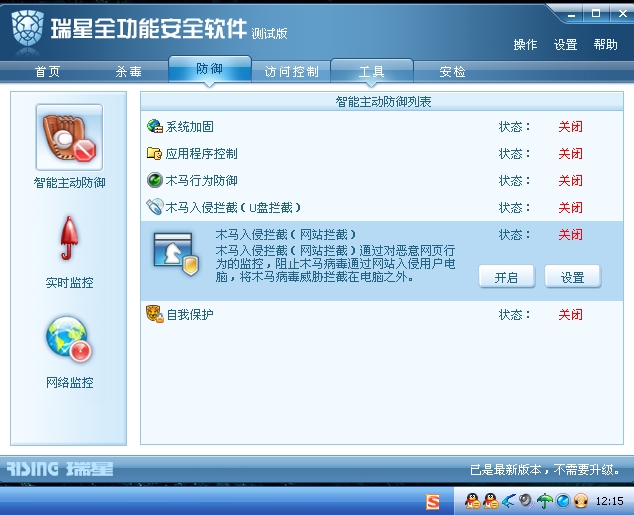Select the 自我保护 row label

coord(190,314)
